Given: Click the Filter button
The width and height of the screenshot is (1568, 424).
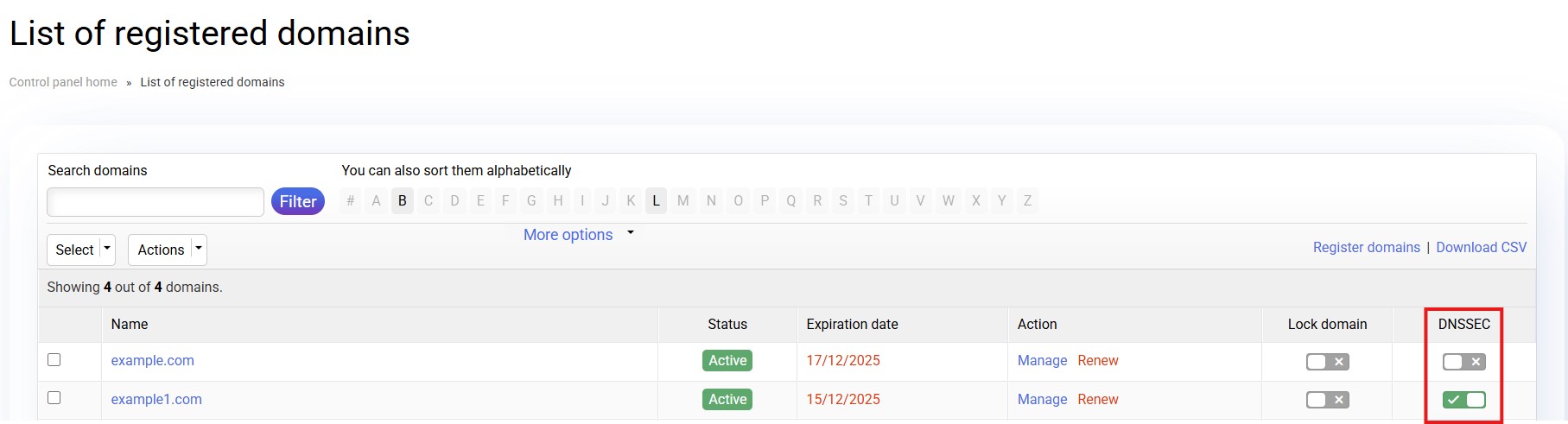Looking at the screenshot, I should pyautogui.click(x=298, y=201).
